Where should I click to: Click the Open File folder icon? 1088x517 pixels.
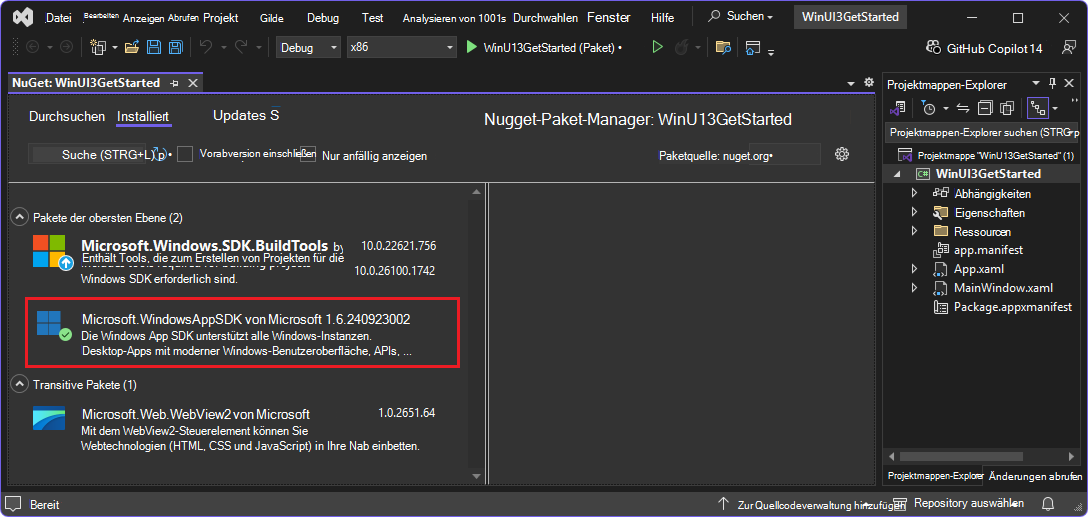pos(132,48)
